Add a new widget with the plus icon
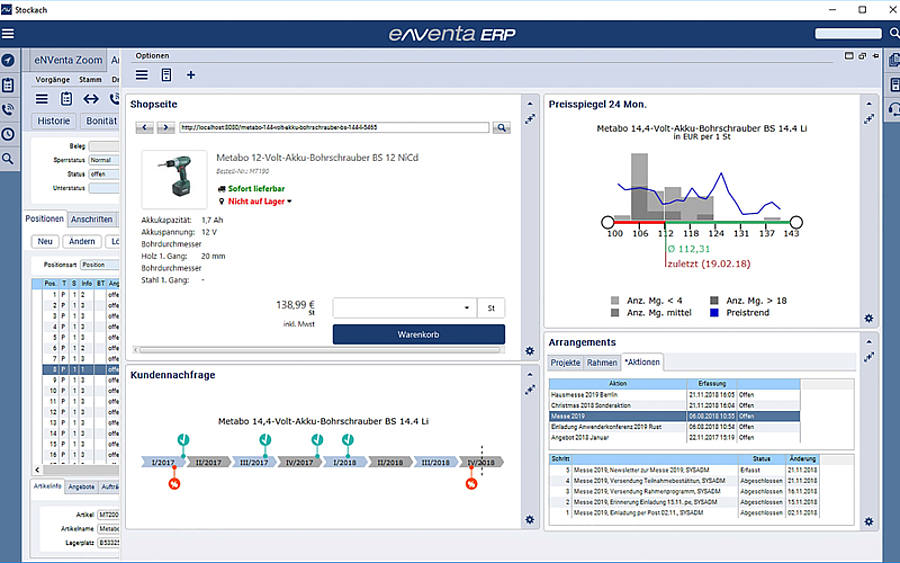The height and width of the screenshot is (563, 900). (x=191, y=75)
